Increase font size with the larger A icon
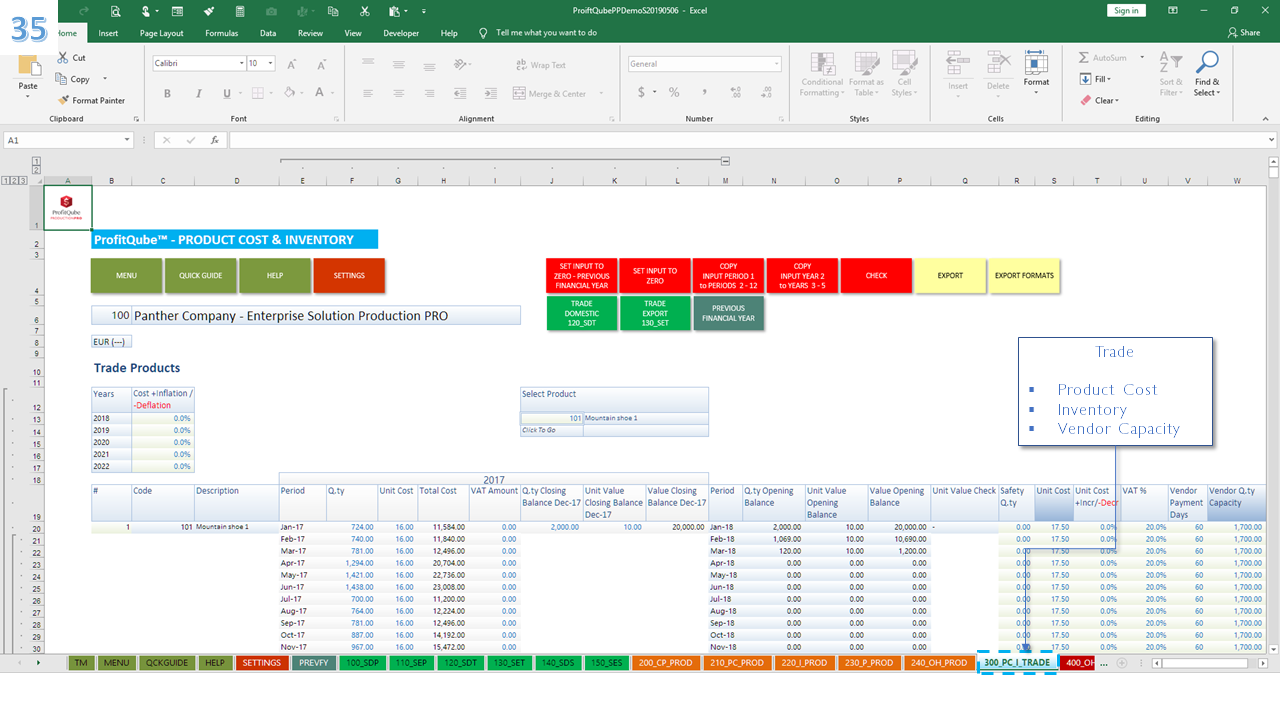 [x=292, y=64]
